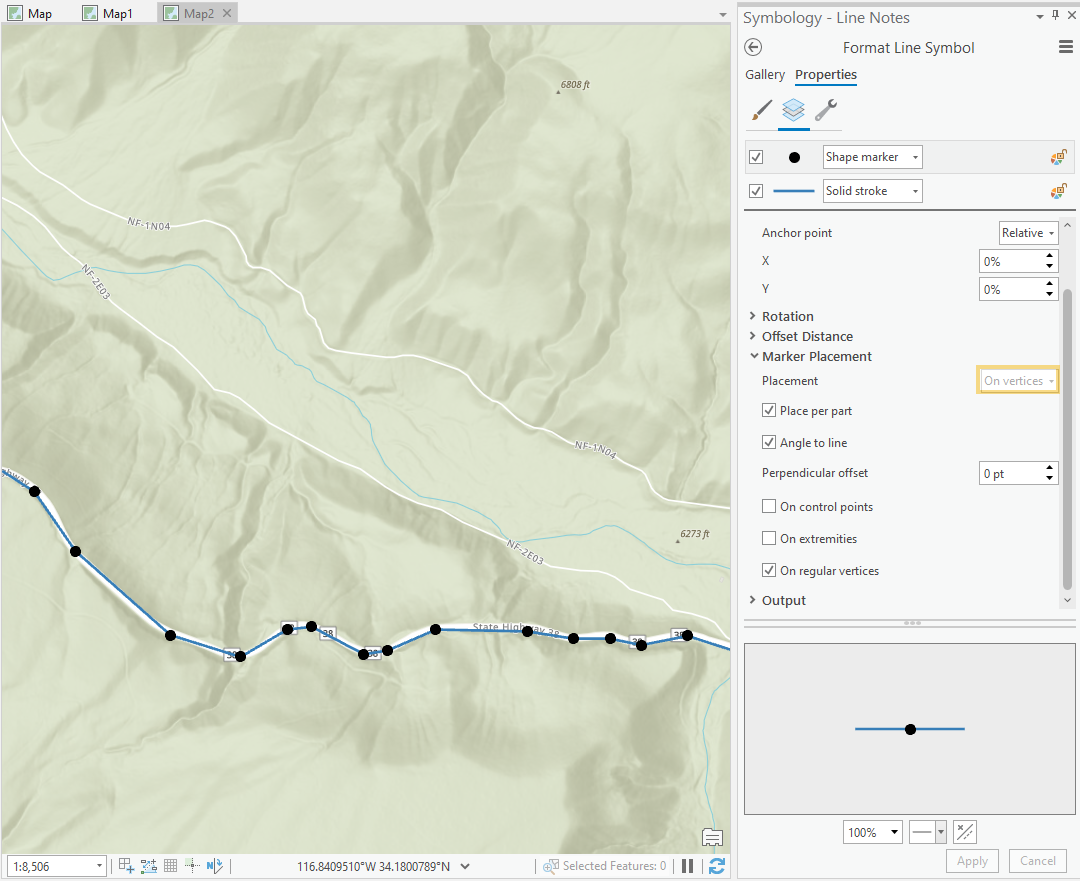Click the color lock icon beside Shape marker
This screenshot has height=881, width=1080.
pyautogui.click(x=1058, y=156)
